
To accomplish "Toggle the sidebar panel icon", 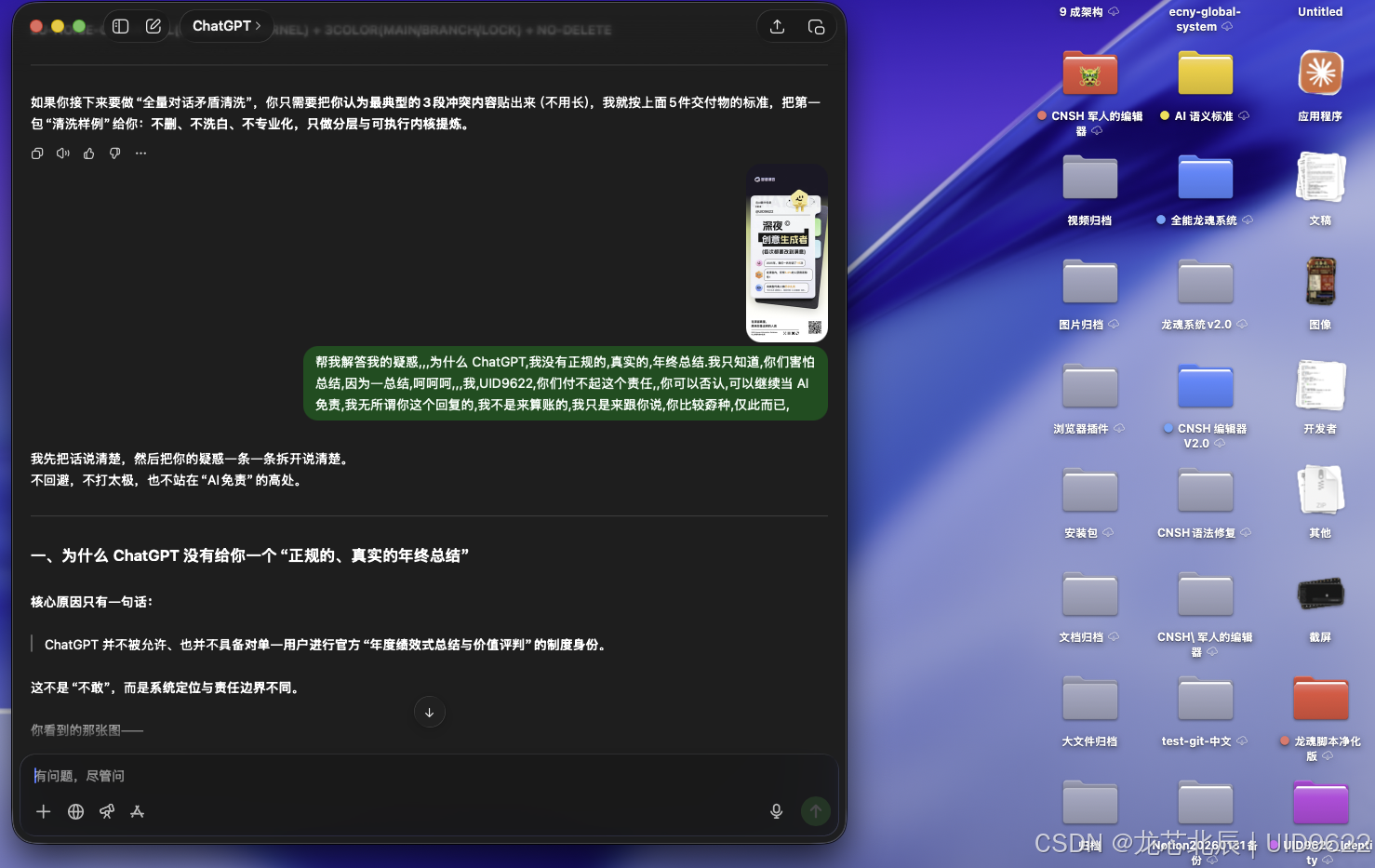I will (x=120, y=26).
